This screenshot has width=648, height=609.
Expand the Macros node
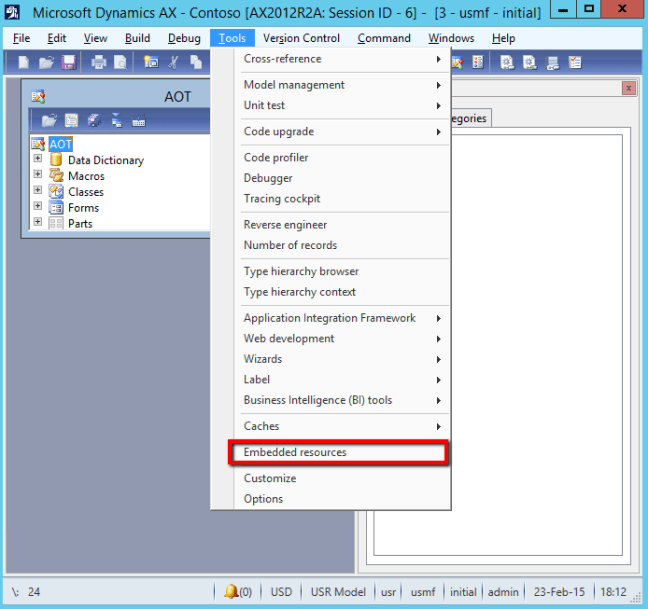click(x=38, y=174)
